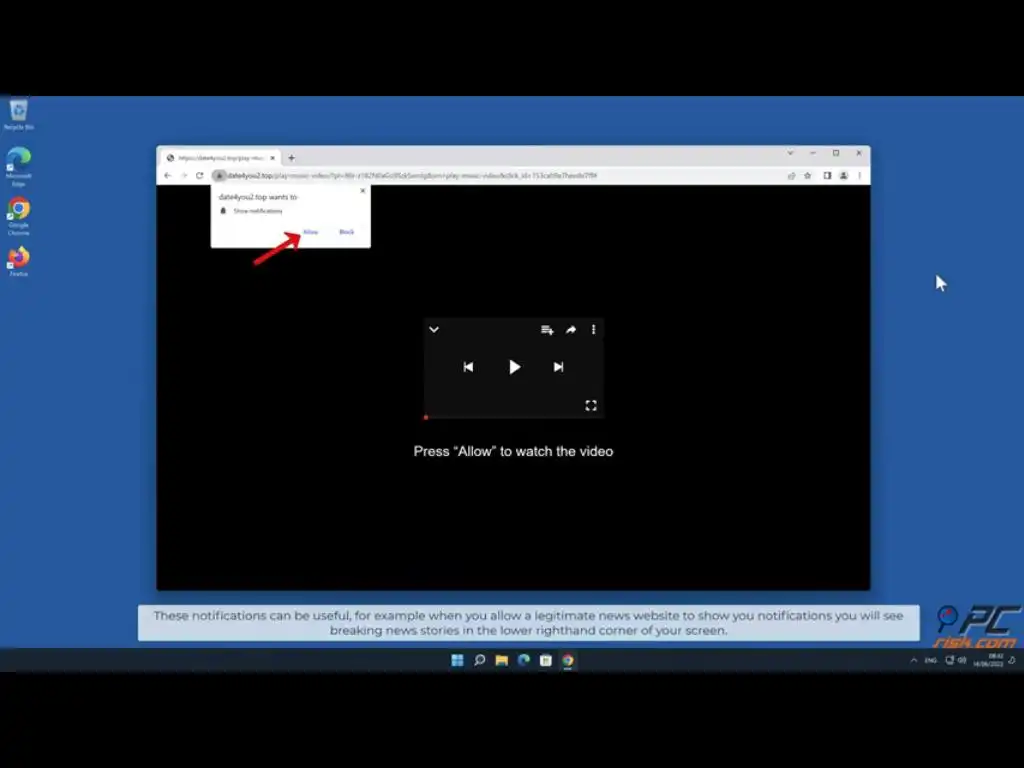Screen dimensions: 1024x768
Task: Open network and volume quick settings
Action: tap(955, 660)
